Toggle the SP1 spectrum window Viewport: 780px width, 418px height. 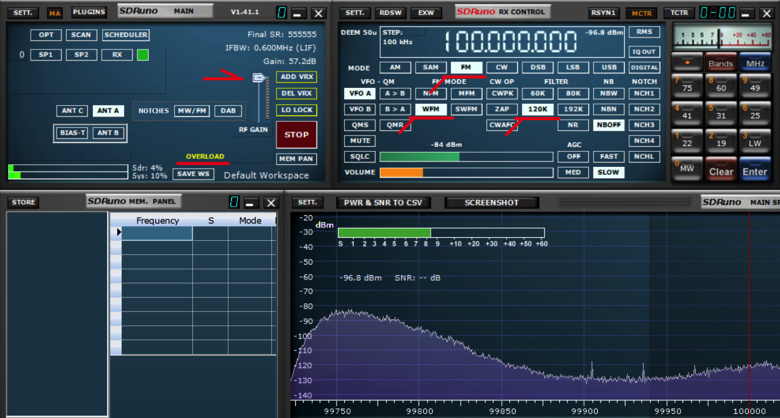(46, 55)
